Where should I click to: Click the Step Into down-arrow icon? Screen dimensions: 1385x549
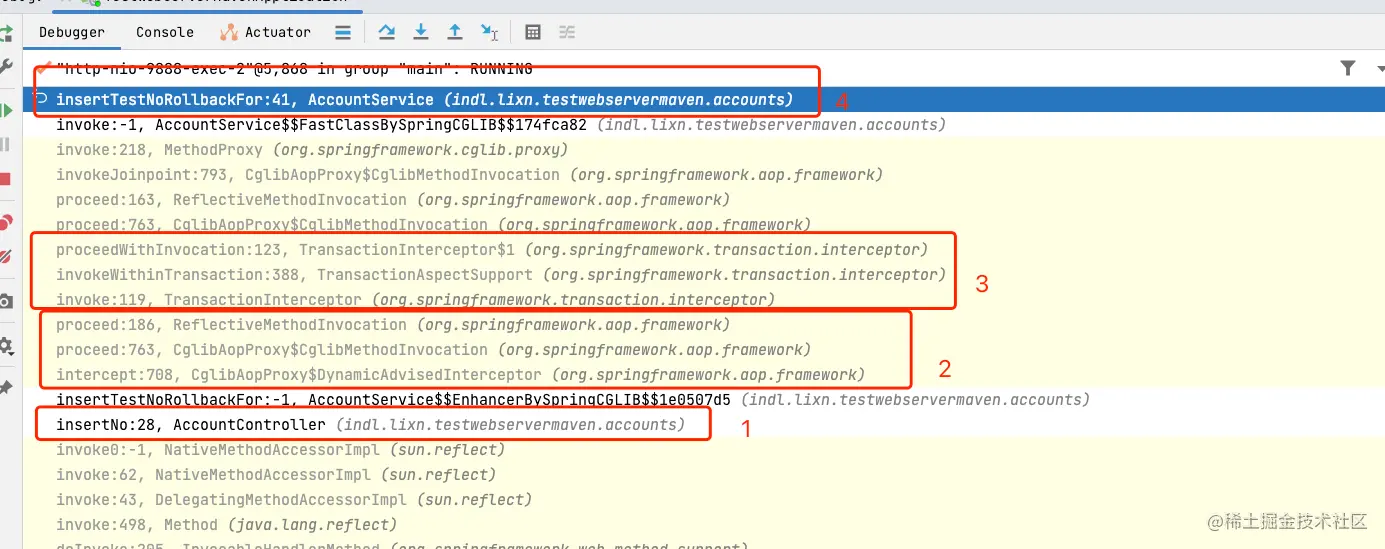coord(421,32)
